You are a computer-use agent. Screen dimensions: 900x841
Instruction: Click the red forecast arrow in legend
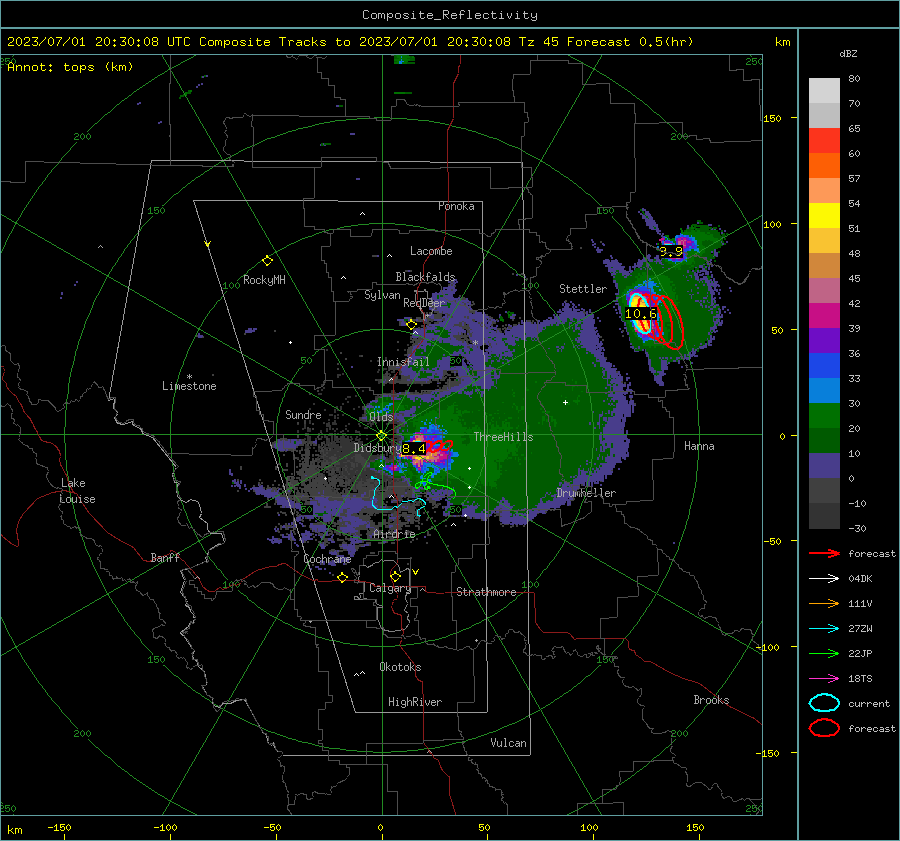pos(824,553)
